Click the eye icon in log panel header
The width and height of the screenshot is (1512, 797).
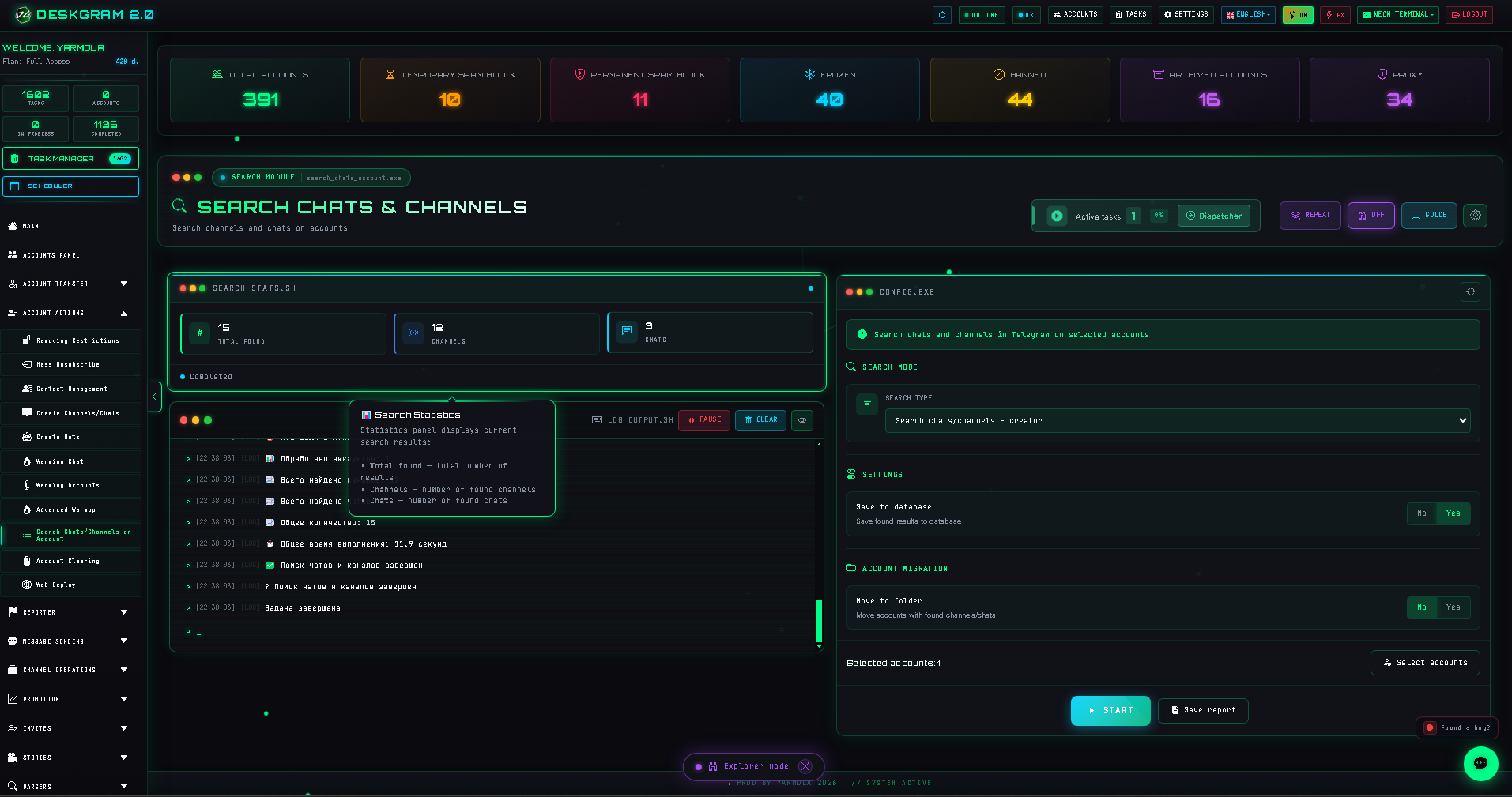coord(802,420)
